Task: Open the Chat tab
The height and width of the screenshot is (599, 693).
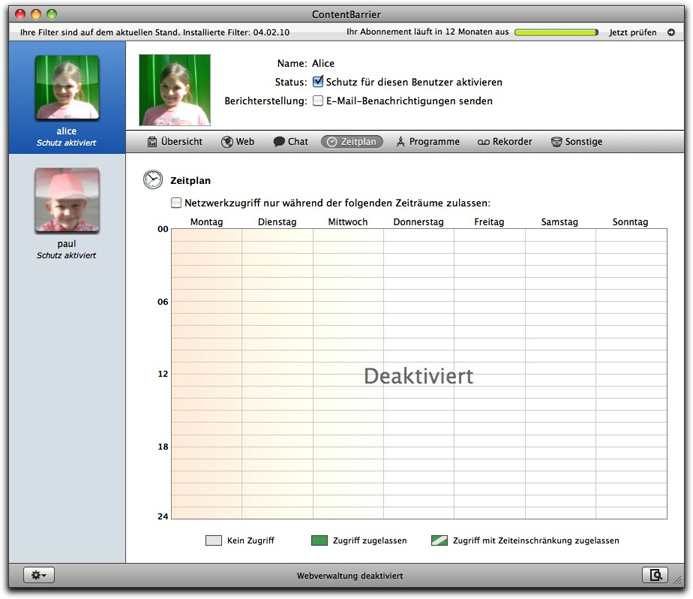Action: click(290, 141)
